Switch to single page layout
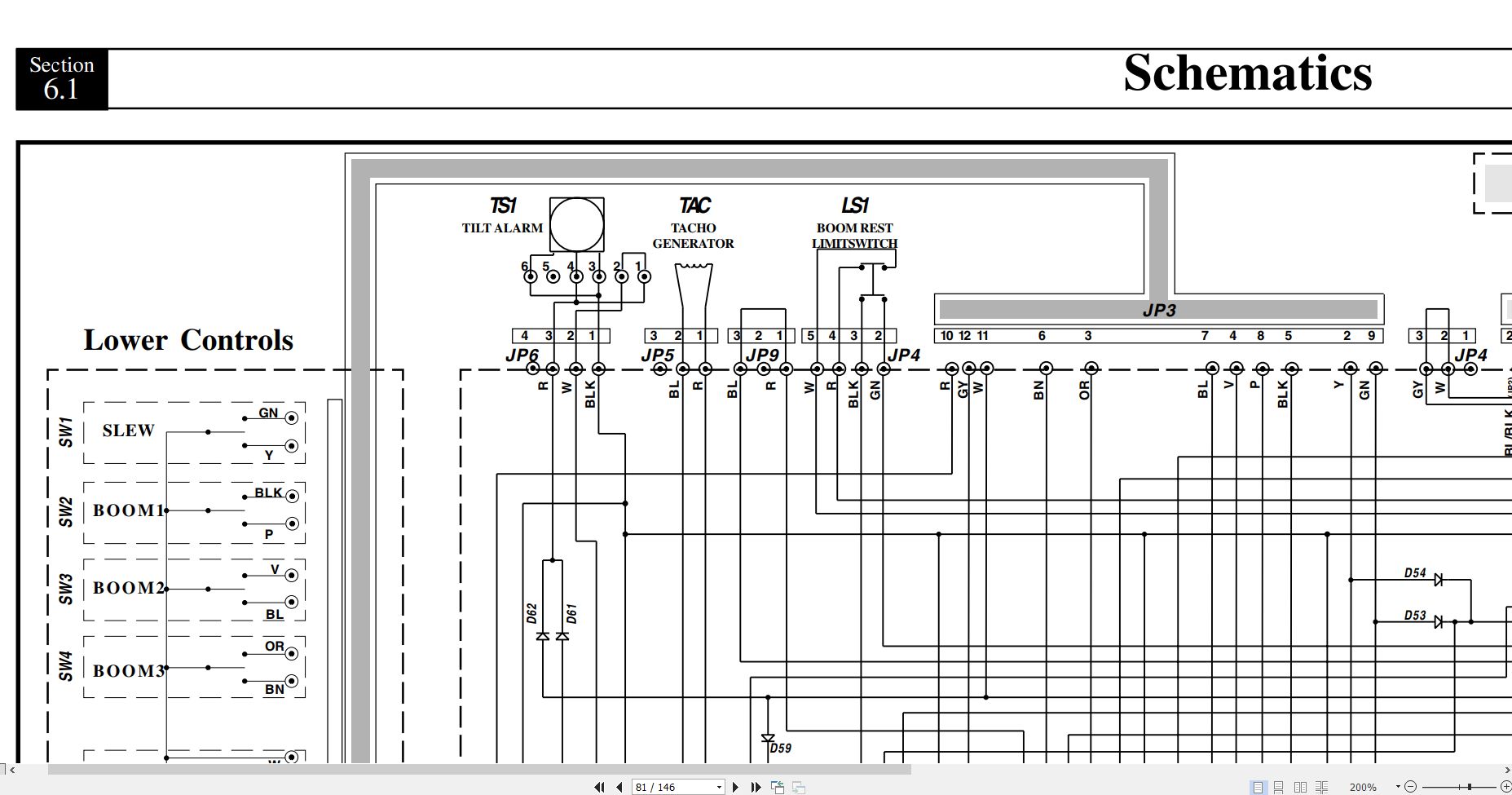The height and width of the screenshot is (795, 1512). (1259, 787)
